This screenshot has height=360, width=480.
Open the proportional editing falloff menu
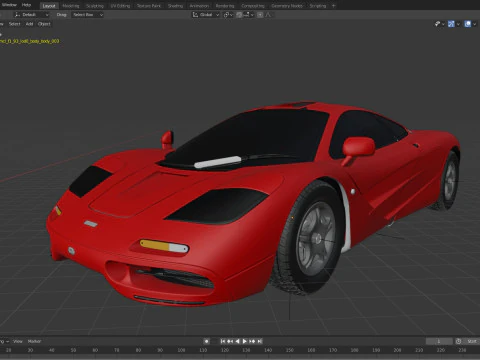tap(268, 15)
